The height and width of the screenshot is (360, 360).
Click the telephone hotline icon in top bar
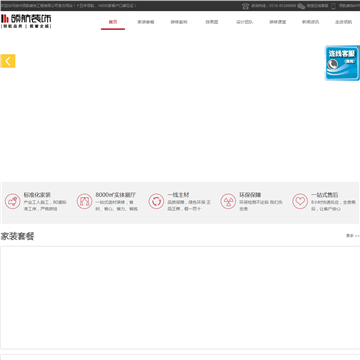(x=246, y=6)
